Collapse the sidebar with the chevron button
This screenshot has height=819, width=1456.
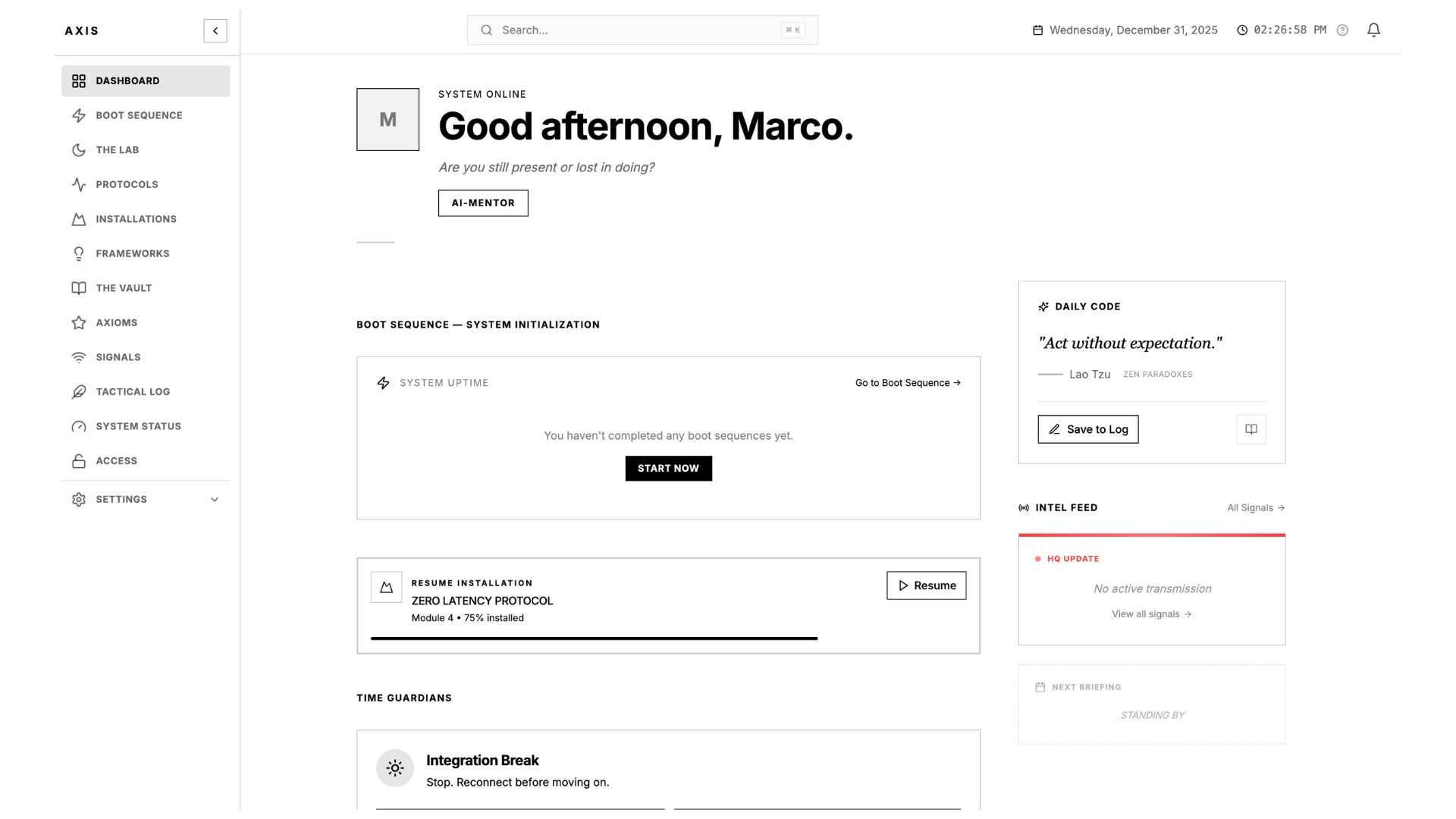[x=215, y=30]
